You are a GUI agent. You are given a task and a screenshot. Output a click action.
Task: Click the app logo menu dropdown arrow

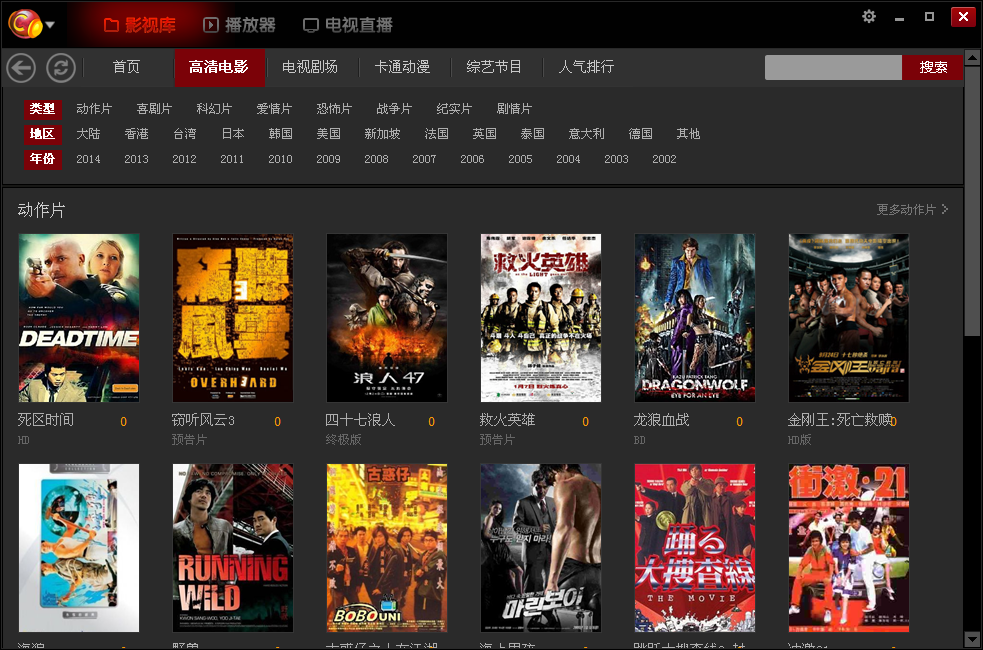(50, 25)
